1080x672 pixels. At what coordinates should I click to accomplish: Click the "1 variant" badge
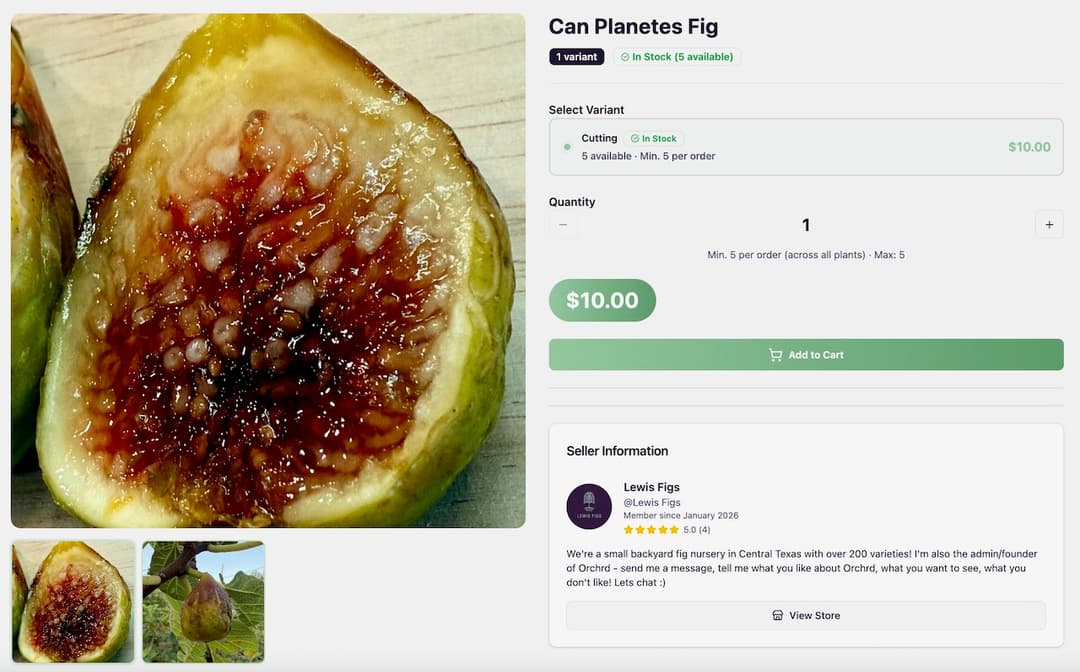point(576,57)
